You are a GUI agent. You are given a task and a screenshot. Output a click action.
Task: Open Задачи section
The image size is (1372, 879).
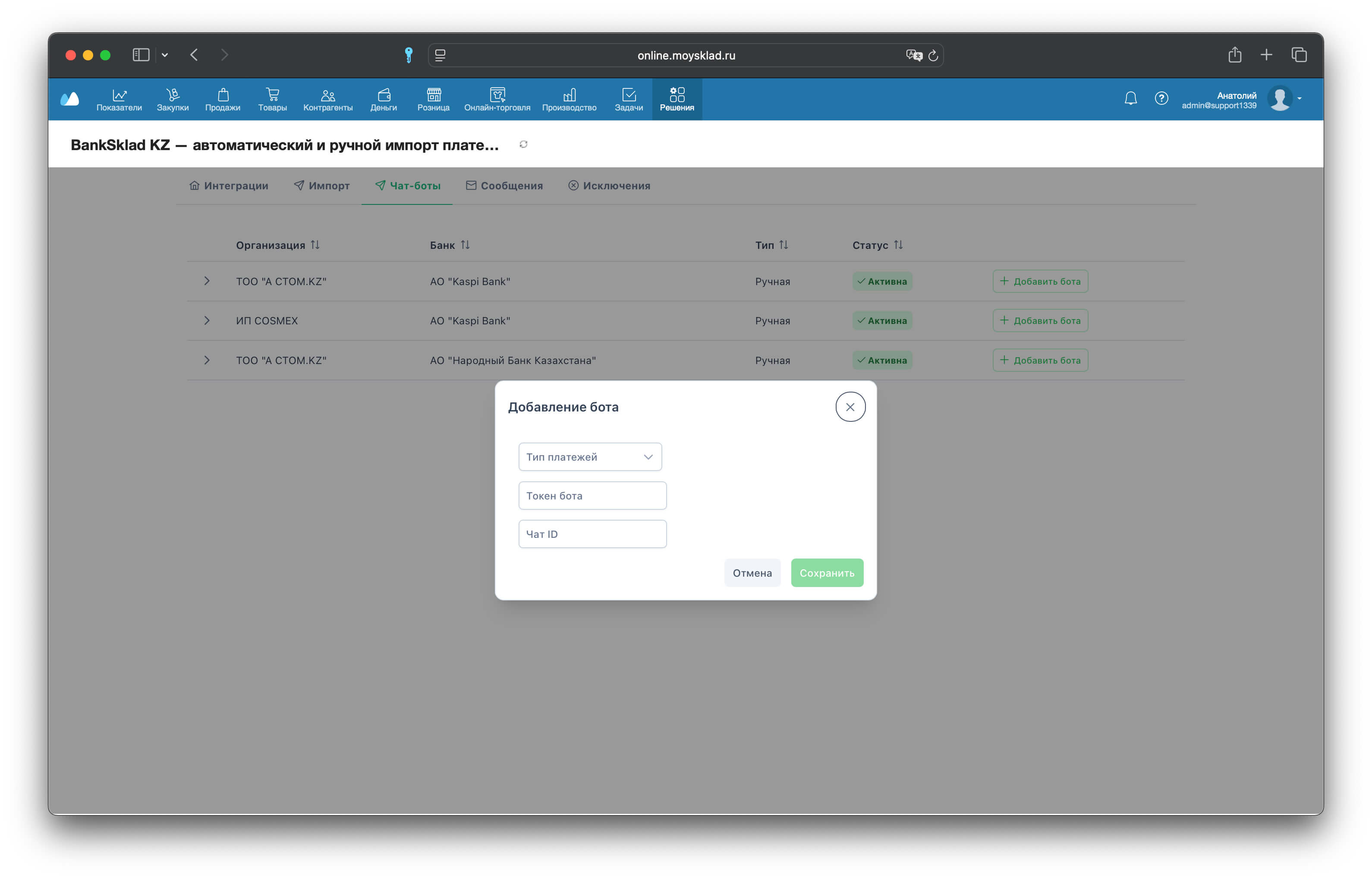[629, 99]
